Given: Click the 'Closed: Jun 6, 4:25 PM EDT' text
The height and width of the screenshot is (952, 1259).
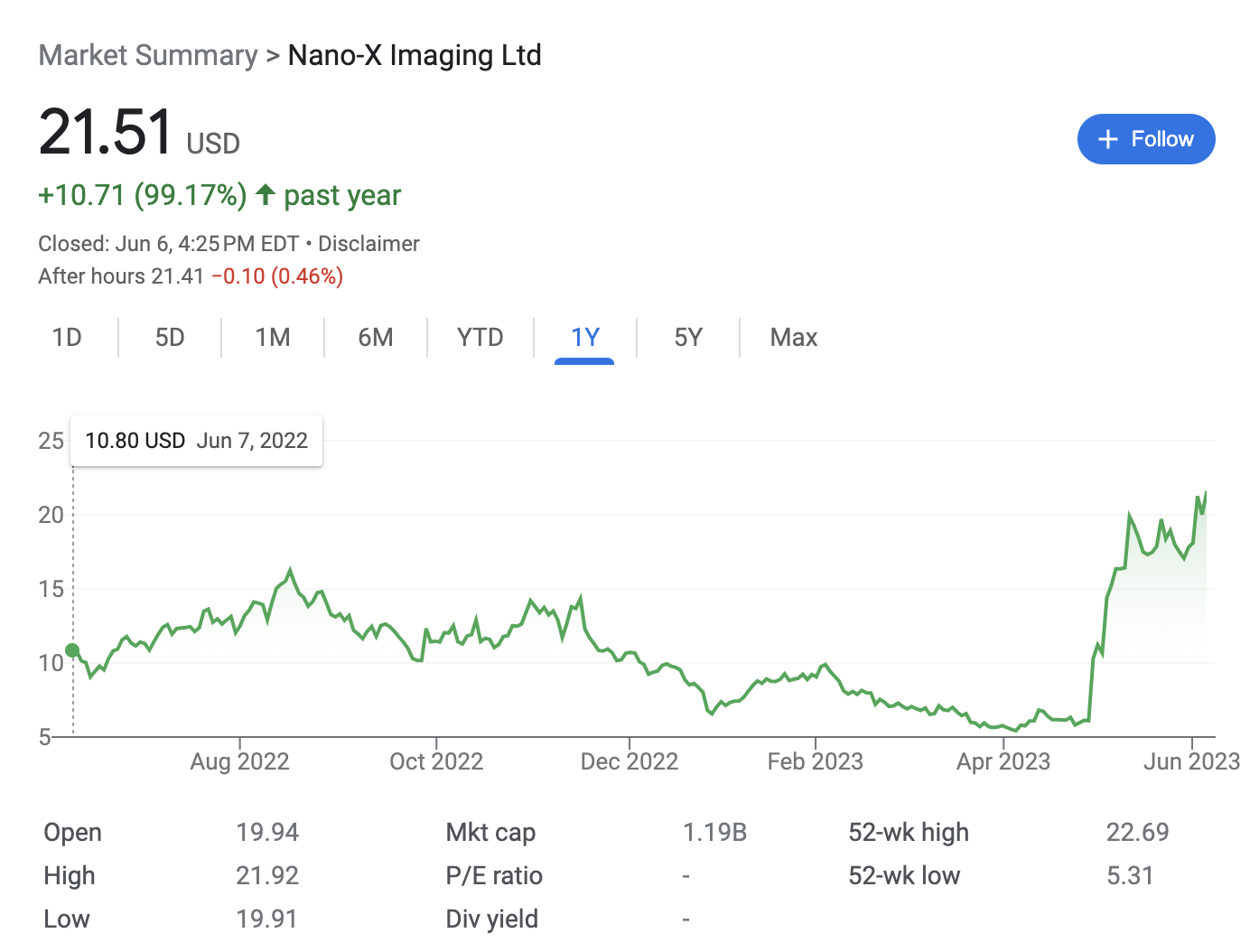Looking at the screenshot, I should pos(169,244).
